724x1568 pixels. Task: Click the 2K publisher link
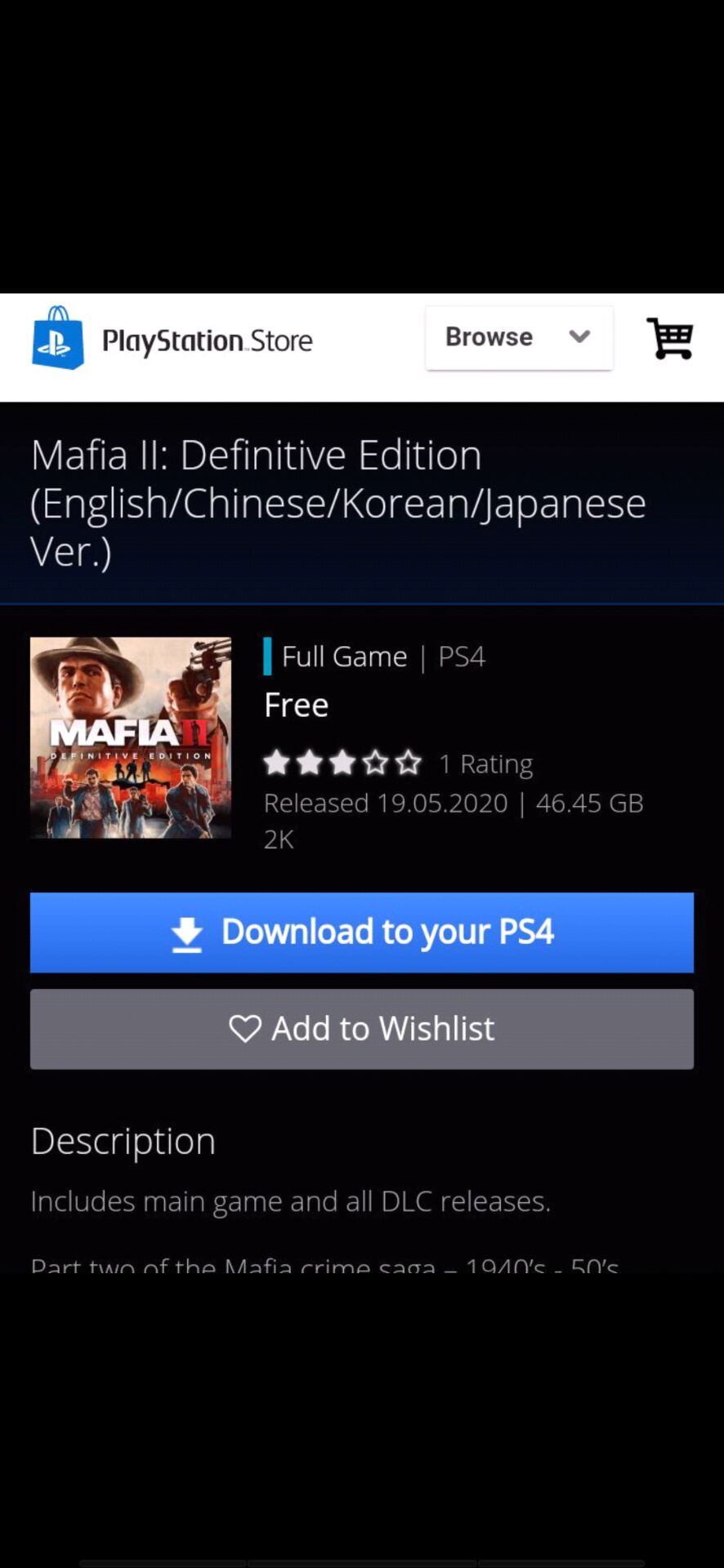click(x=279, y=840)
